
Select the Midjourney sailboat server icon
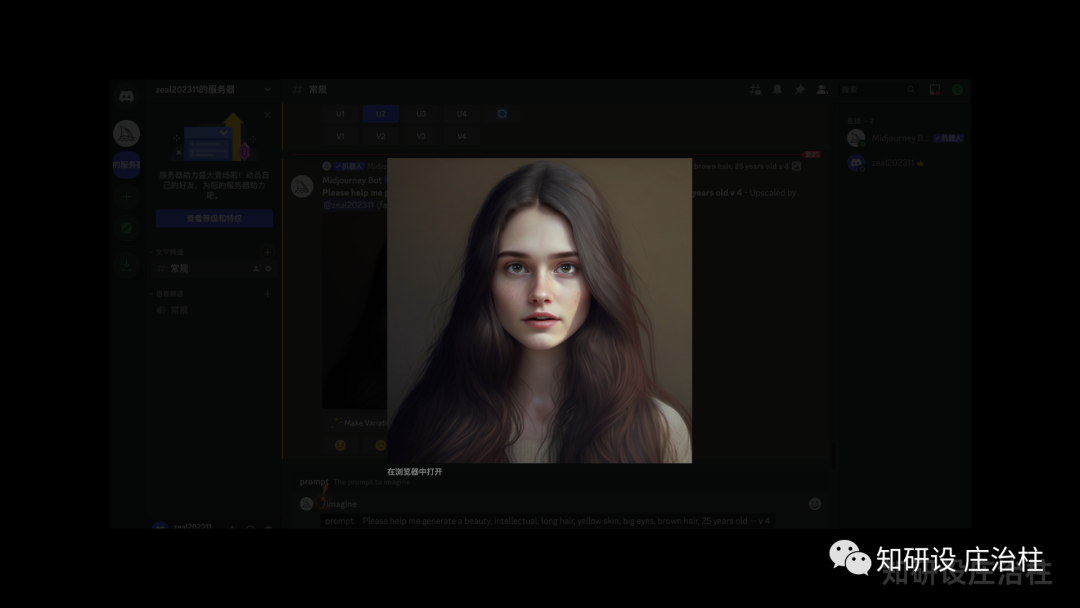pyautogui.click(x=127, y=134)
